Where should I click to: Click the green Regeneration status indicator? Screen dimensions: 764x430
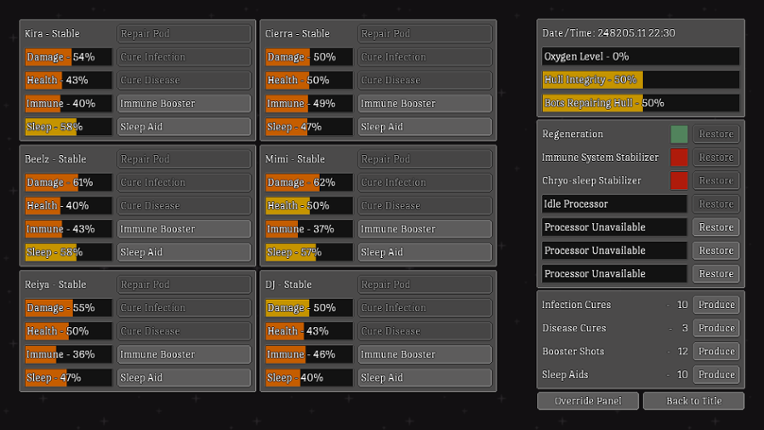(679, 134)
